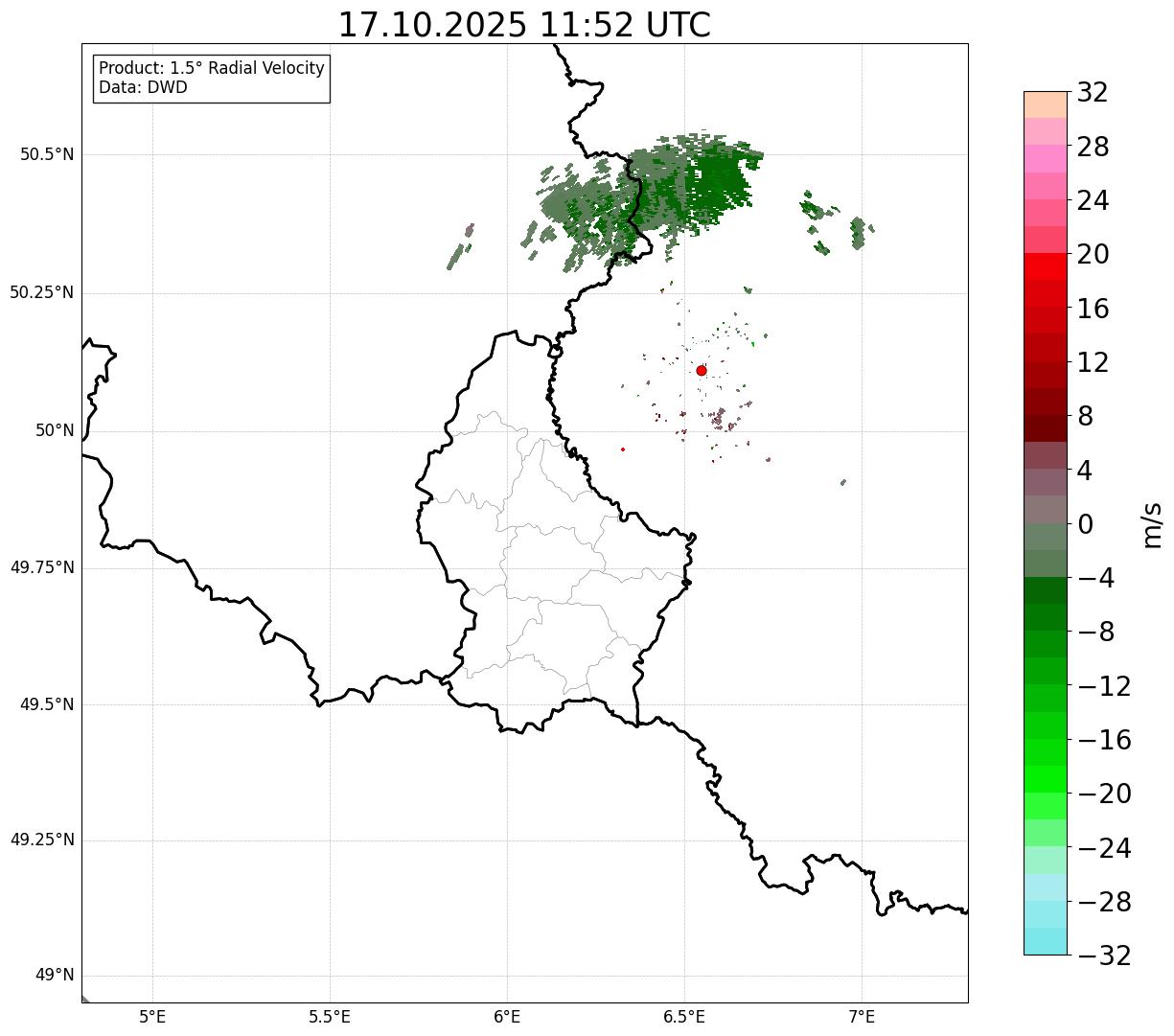Click the colorbar tick label 20
The image size is (1174, 1036).
pyautogui.click(x=1093, y=255)
